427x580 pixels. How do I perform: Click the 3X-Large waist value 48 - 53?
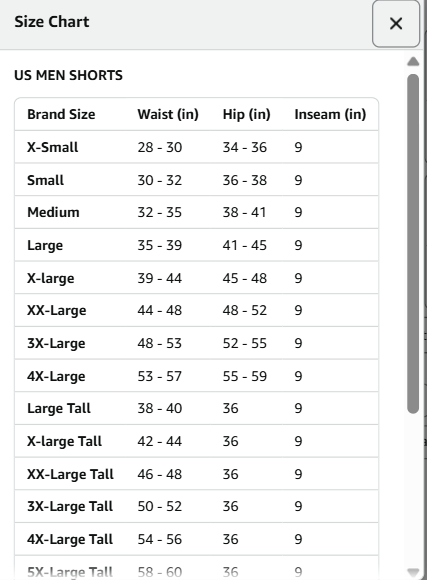pos(159,343)
